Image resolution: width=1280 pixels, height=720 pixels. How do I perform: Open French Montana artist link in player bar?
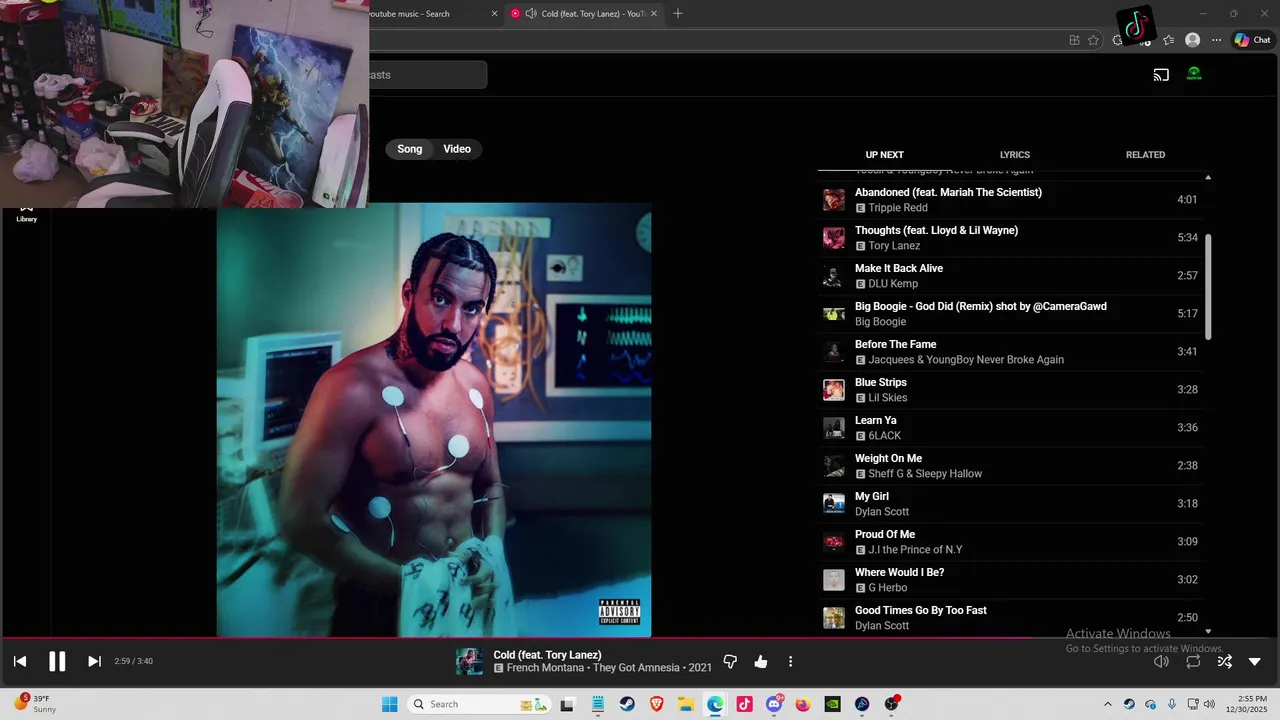546,668
